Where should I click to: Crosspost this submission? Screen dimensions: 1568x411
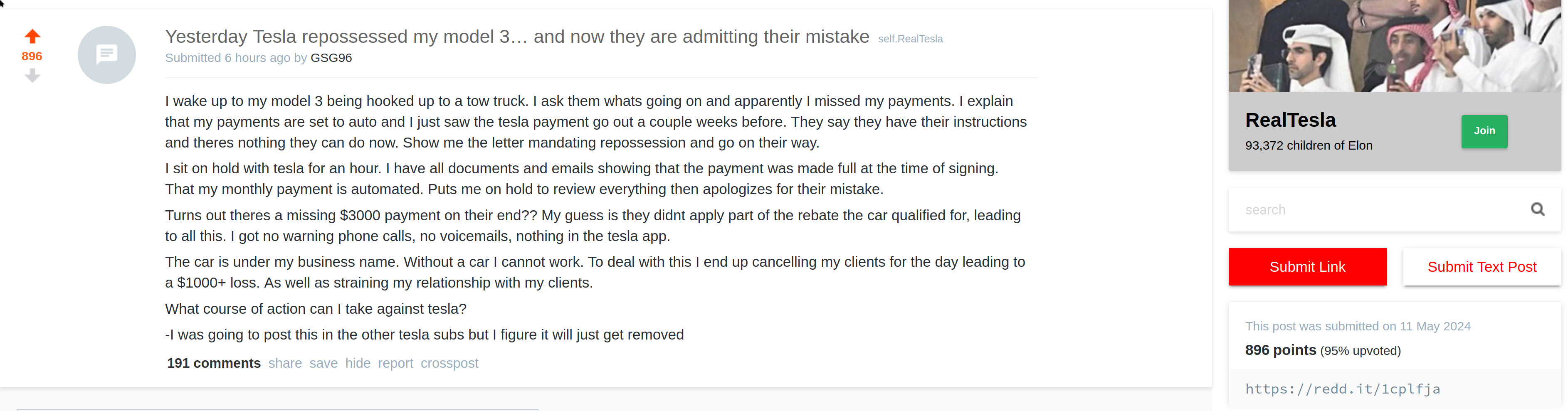(449, 363)
